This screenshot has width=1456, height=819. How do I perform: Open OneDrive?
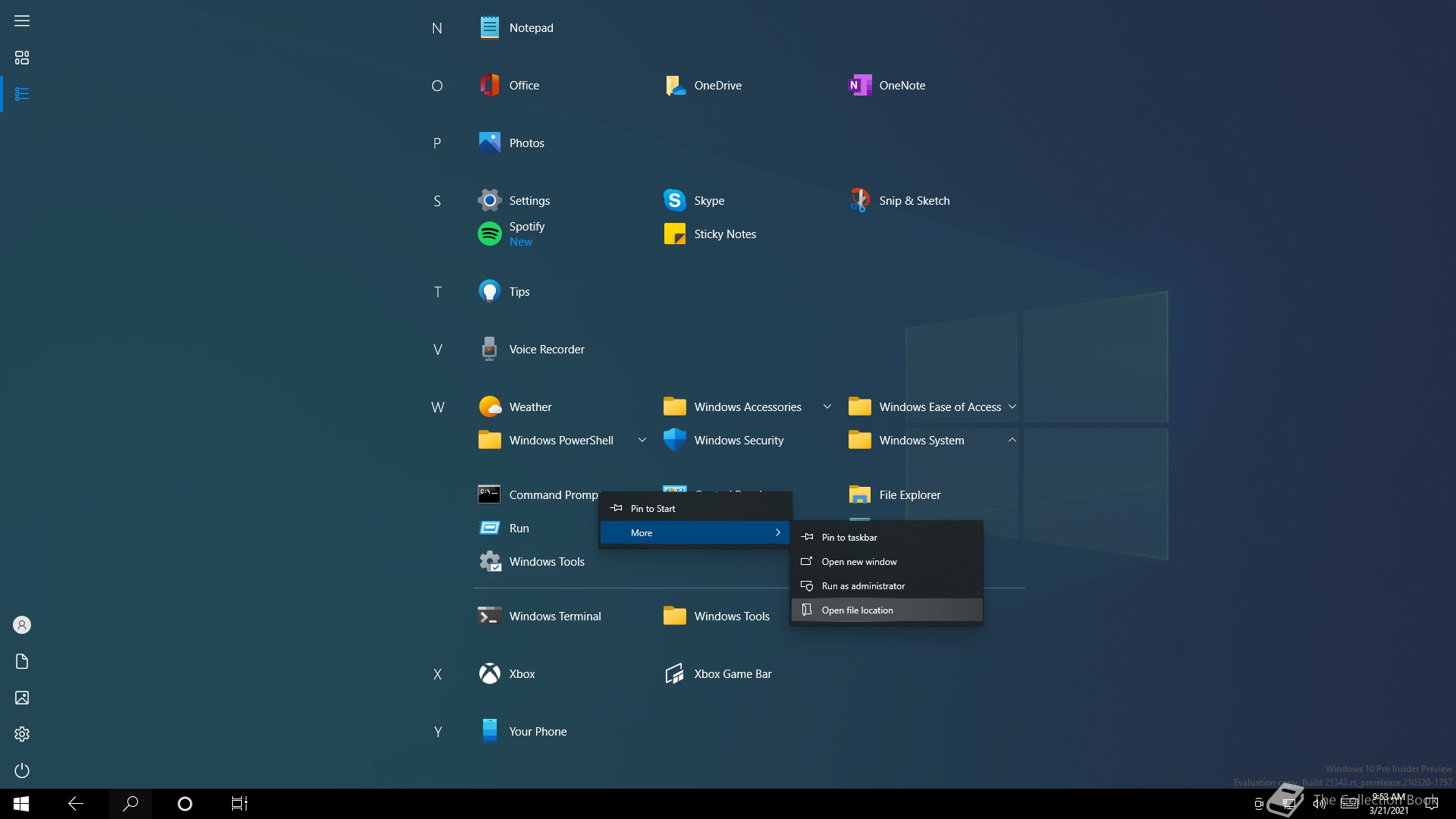point(703,86)
